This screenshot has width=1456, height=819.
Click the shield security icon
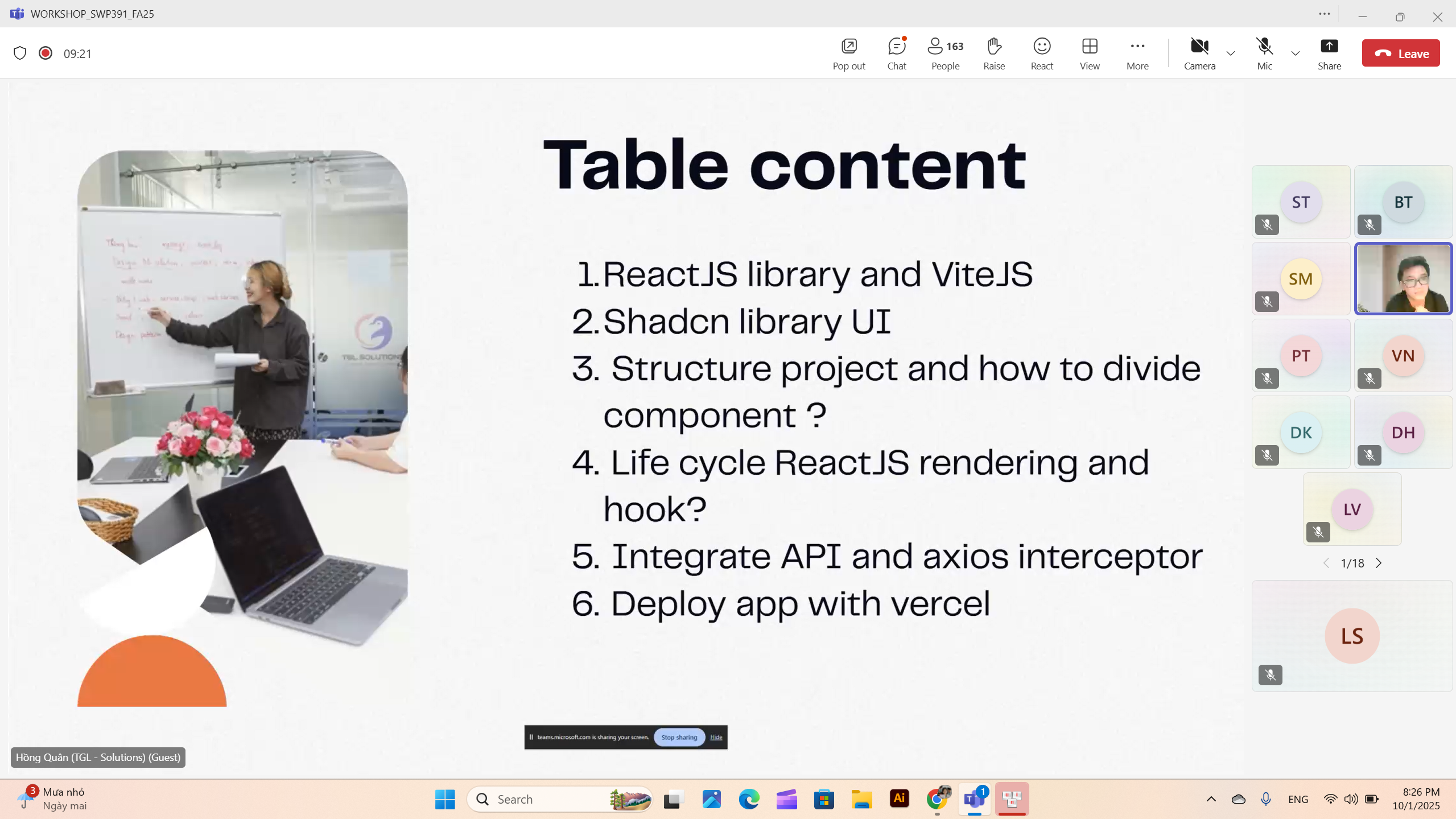tap(20, 53)
